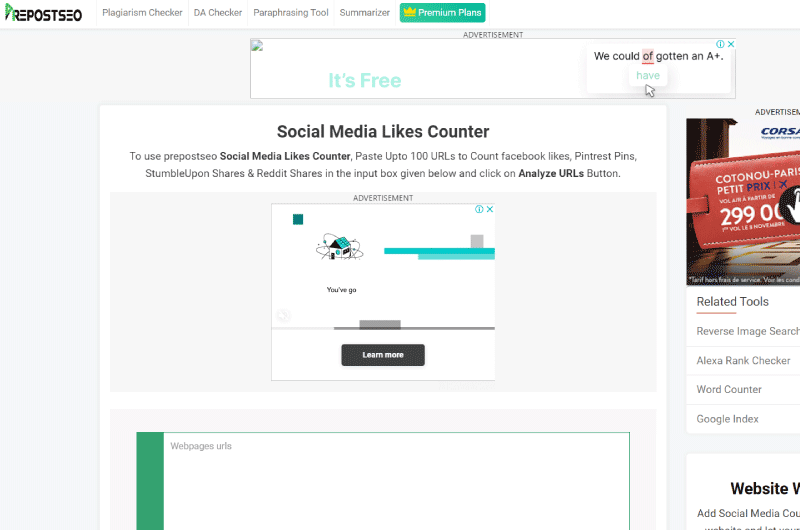
Task: Open the Summarizer menu item
Action: pos(364,13)
